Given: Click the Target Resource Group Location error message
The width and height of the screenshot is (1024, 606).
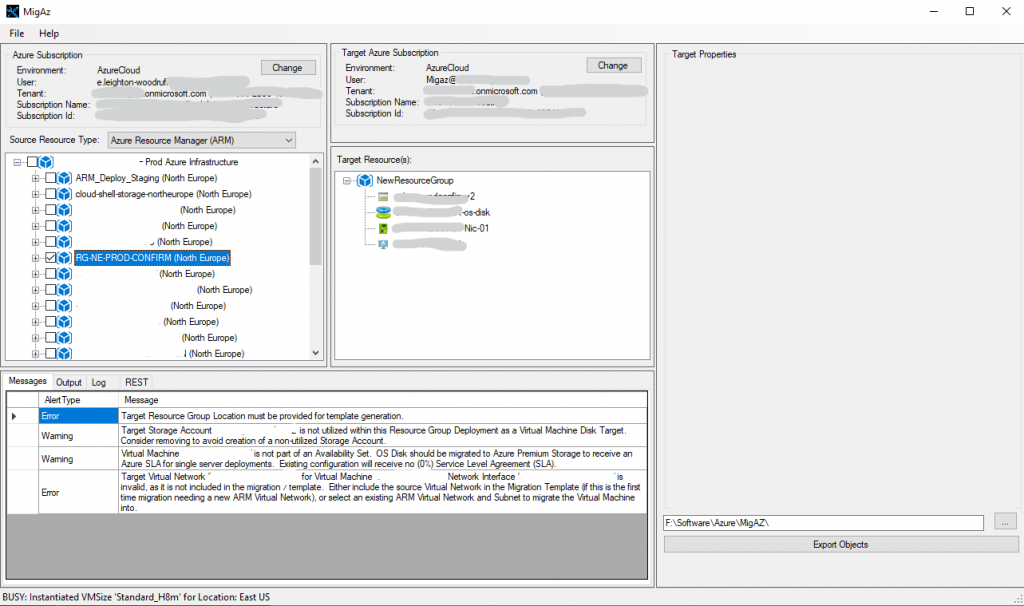Looking at the screenshot, I should pos(383,416).
